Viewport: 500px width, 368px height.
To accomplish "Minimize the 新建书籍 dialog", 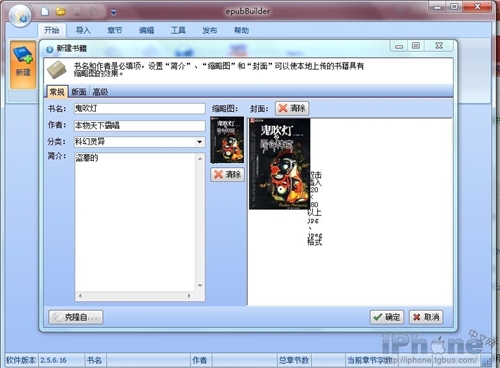I will tap(399, 46).
